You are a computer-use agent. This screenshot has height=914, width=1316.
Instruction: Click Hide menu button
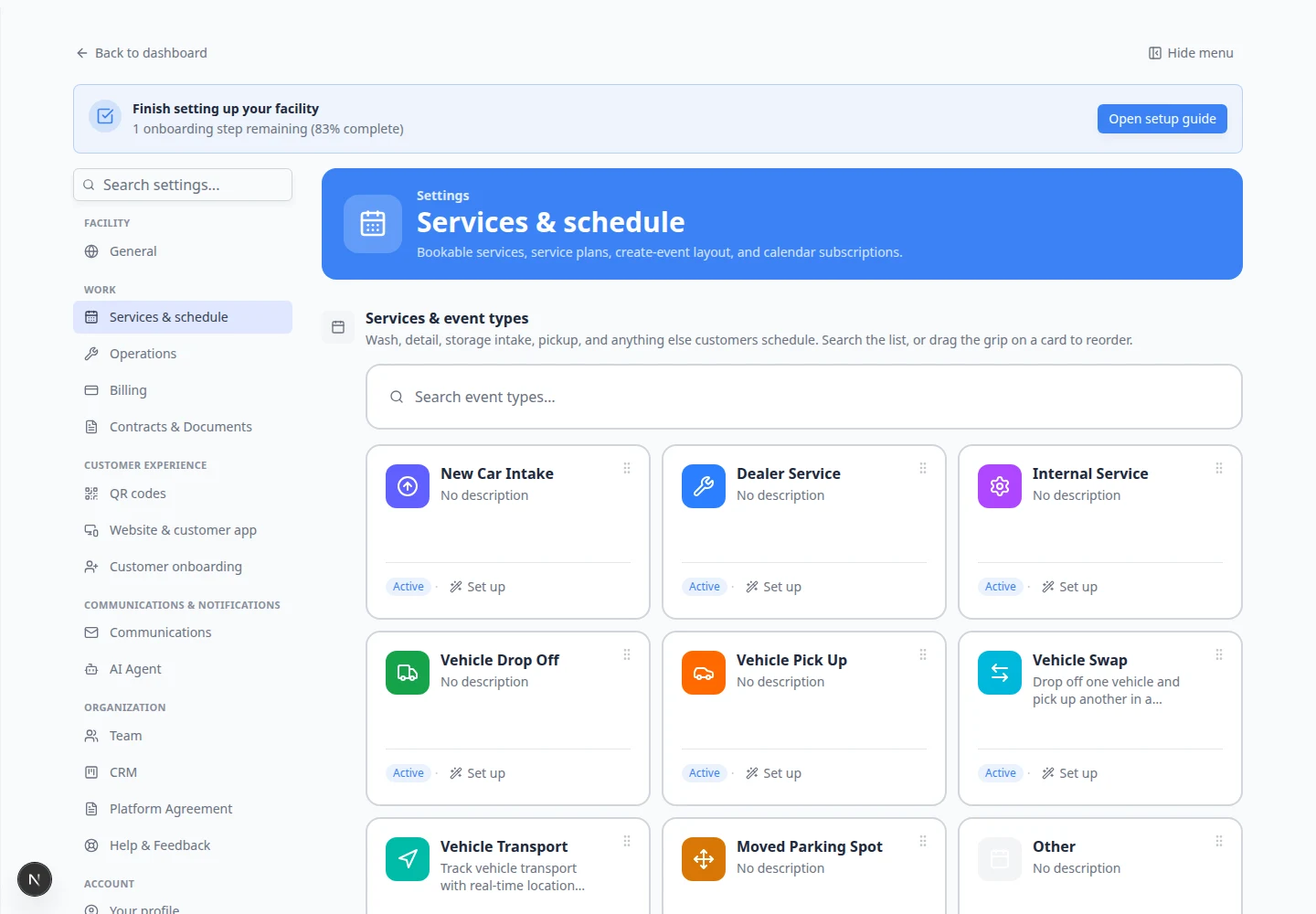pos(1191,53)
